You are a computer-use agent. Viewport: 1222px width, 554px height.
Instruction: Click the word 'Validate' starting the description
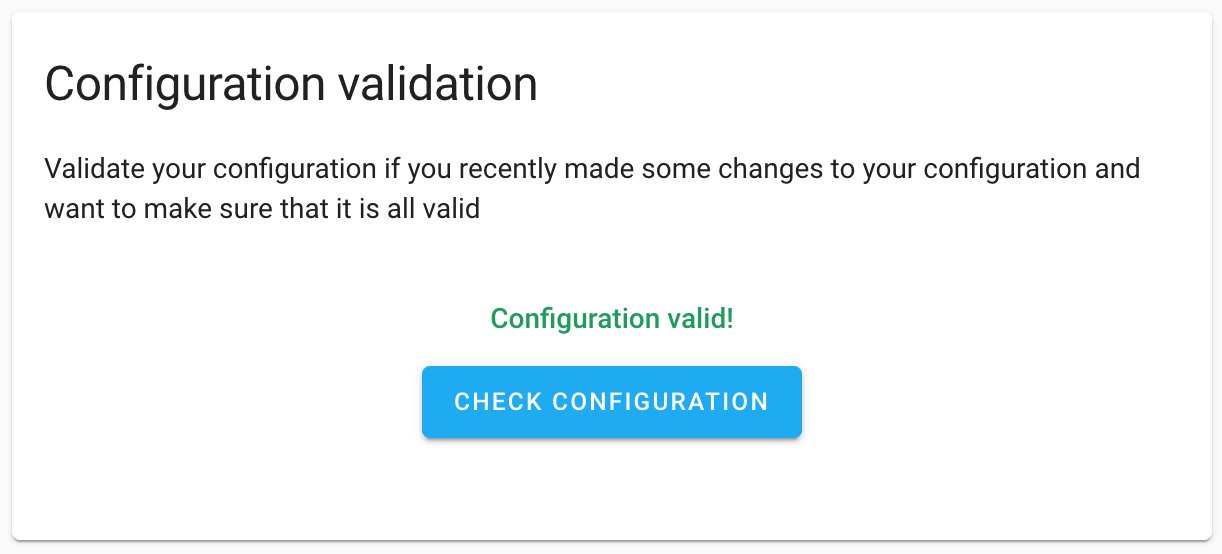click(x=95, y=168)
